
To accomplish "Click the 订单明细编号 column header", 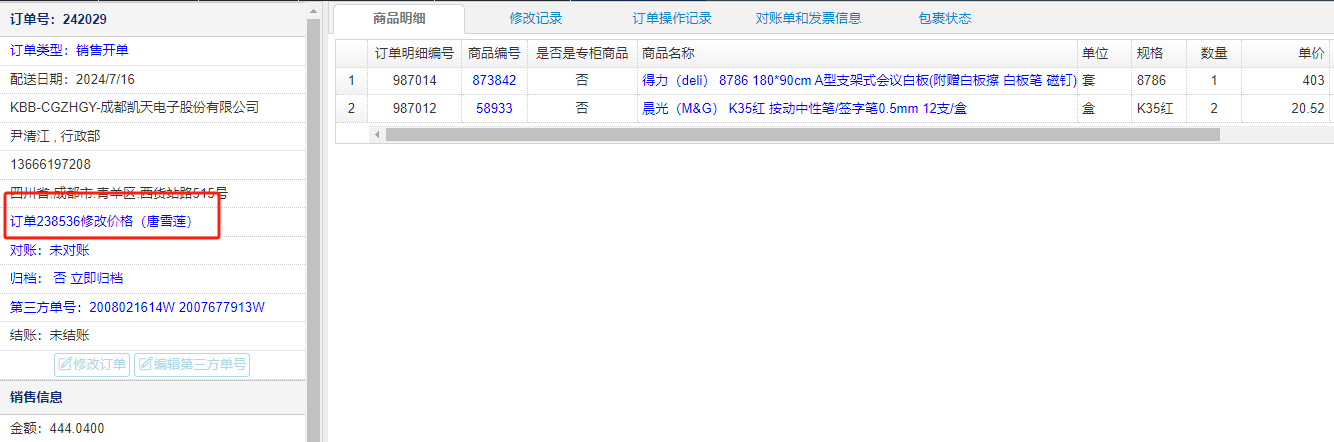I will click(x=414, y=53).
